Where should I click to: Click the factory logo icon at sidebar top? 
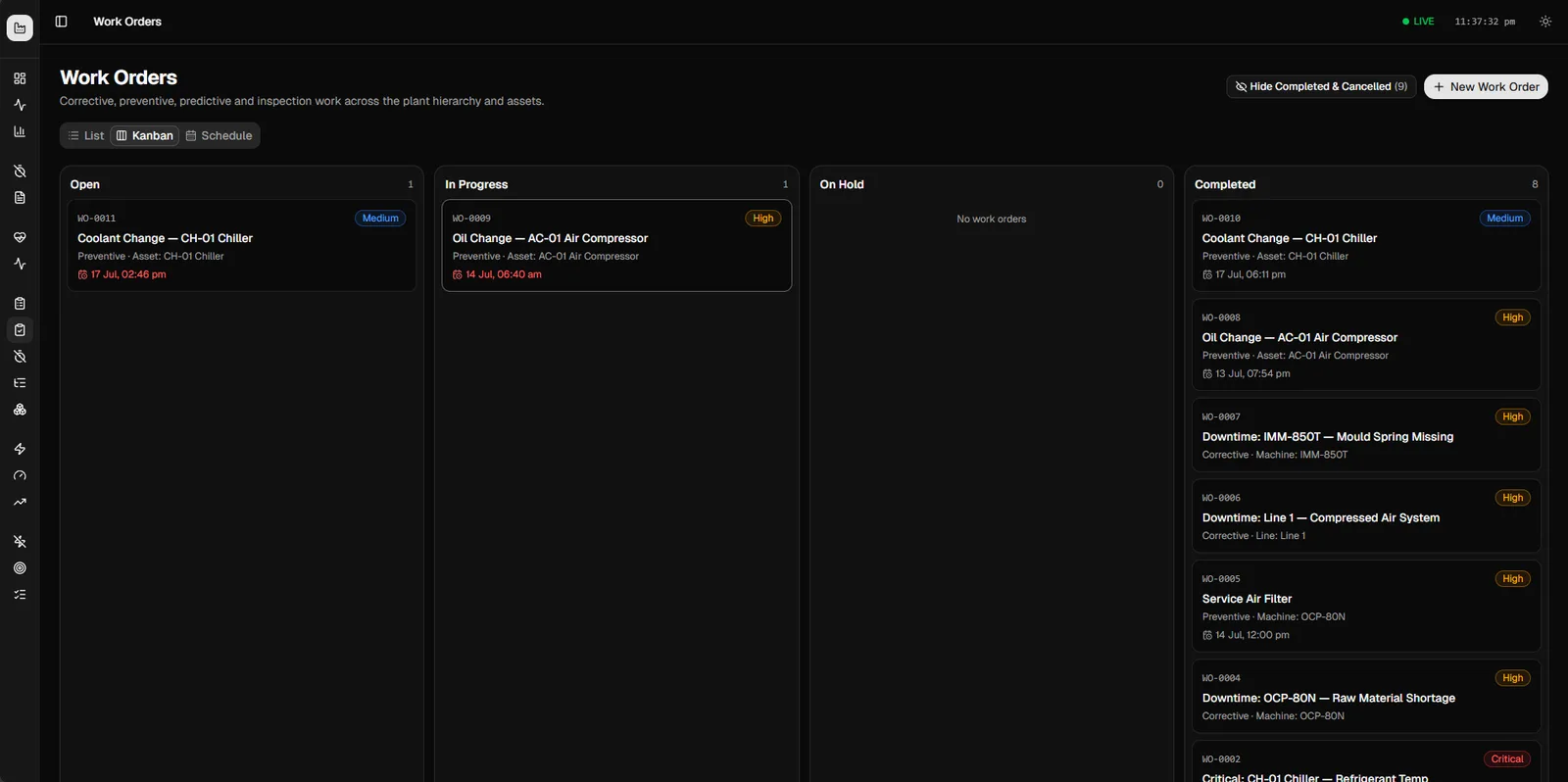click(20, 28)
